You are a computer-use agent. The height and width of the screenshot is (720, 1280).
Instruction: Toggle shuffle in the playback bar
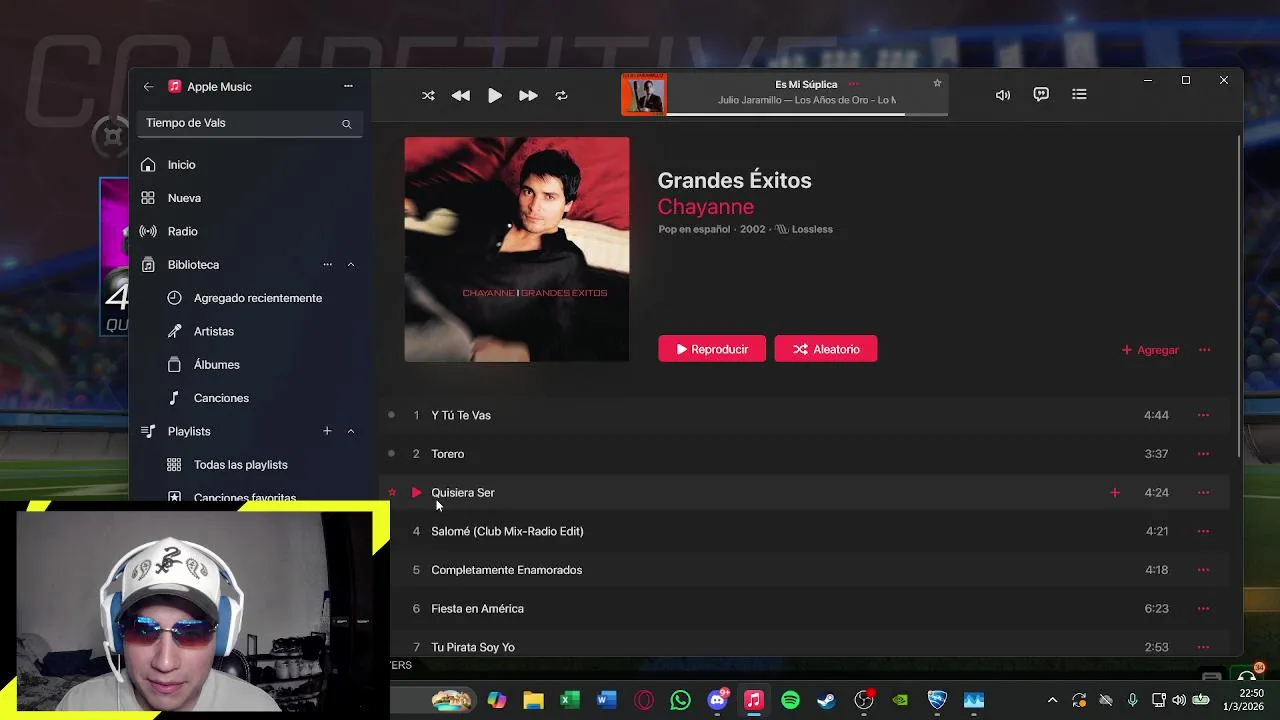pyautogui.click(x=428, y=96)
